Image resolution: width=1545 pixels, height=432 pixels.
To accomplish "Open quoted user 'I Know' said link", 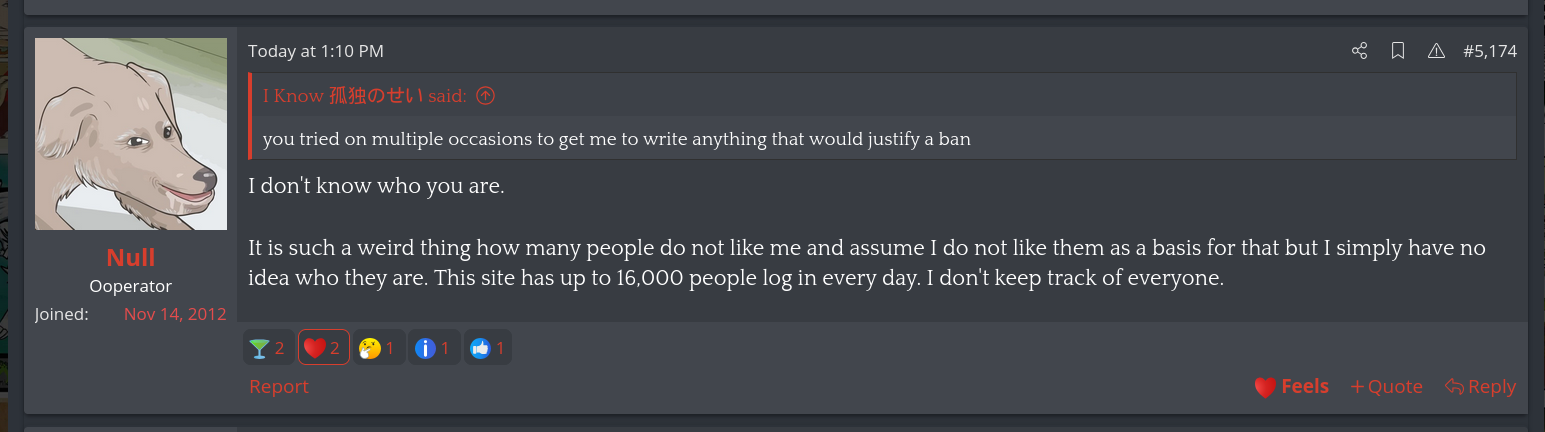I will (364, 96).
